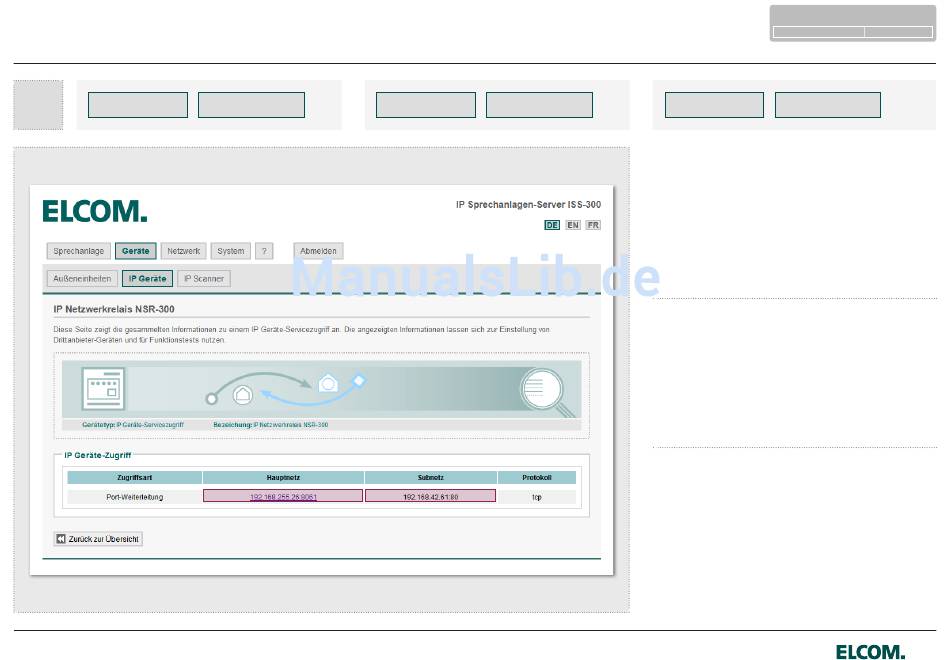Viewport: 950px width, 660px height.
Task: Open the Sprechanlage tab
Action: point(79,251)
